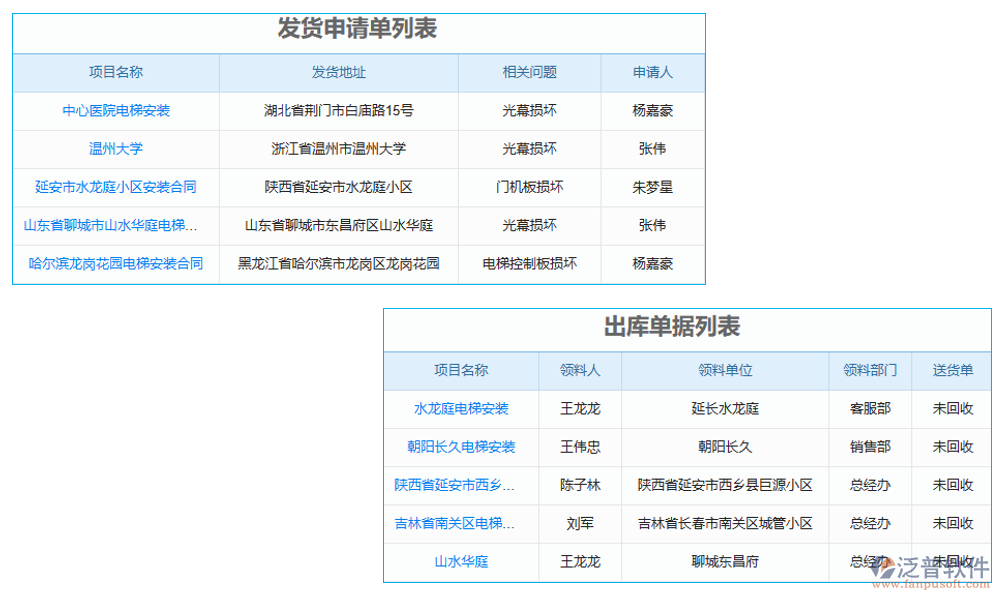Open the 吉林省南关区电梯 project link
The height and width of the screenshot is (600, 1000).
tap(461, 524)
